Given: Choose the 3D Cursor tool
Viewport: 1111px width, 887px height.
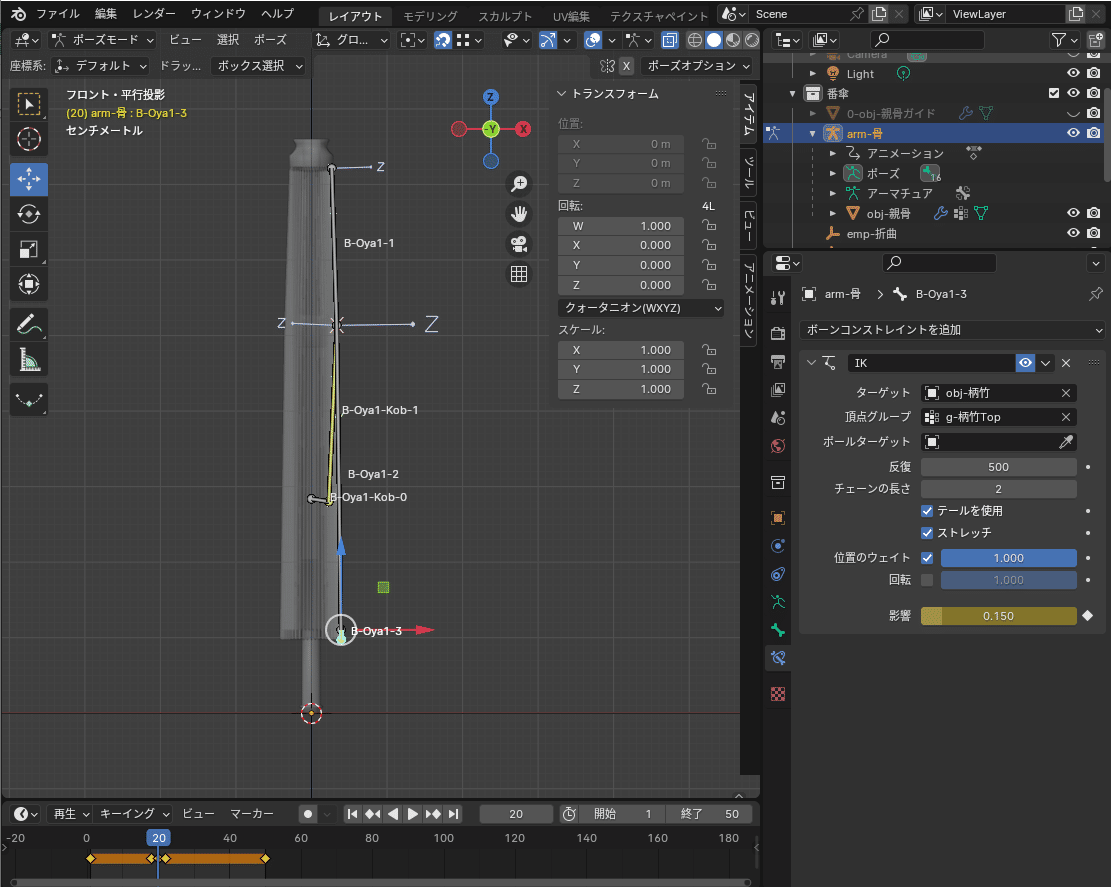Looking at the screenshot, I should point(29,139).
